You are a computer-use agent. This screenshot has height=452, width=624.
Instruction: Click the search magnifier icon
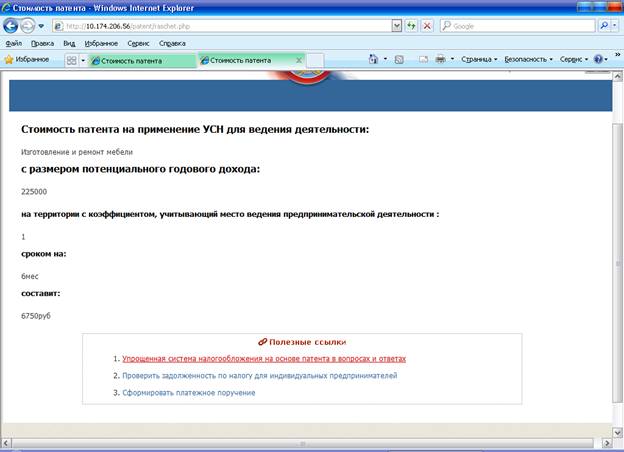[x=604, y=26]
